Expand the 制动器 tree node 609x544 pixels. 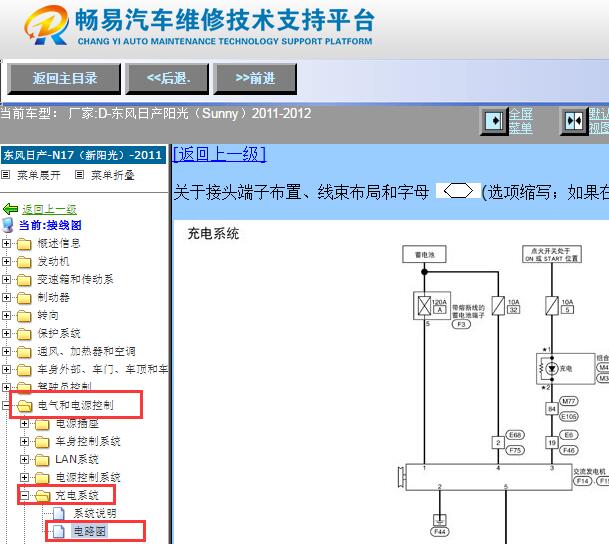click(6, 297)
